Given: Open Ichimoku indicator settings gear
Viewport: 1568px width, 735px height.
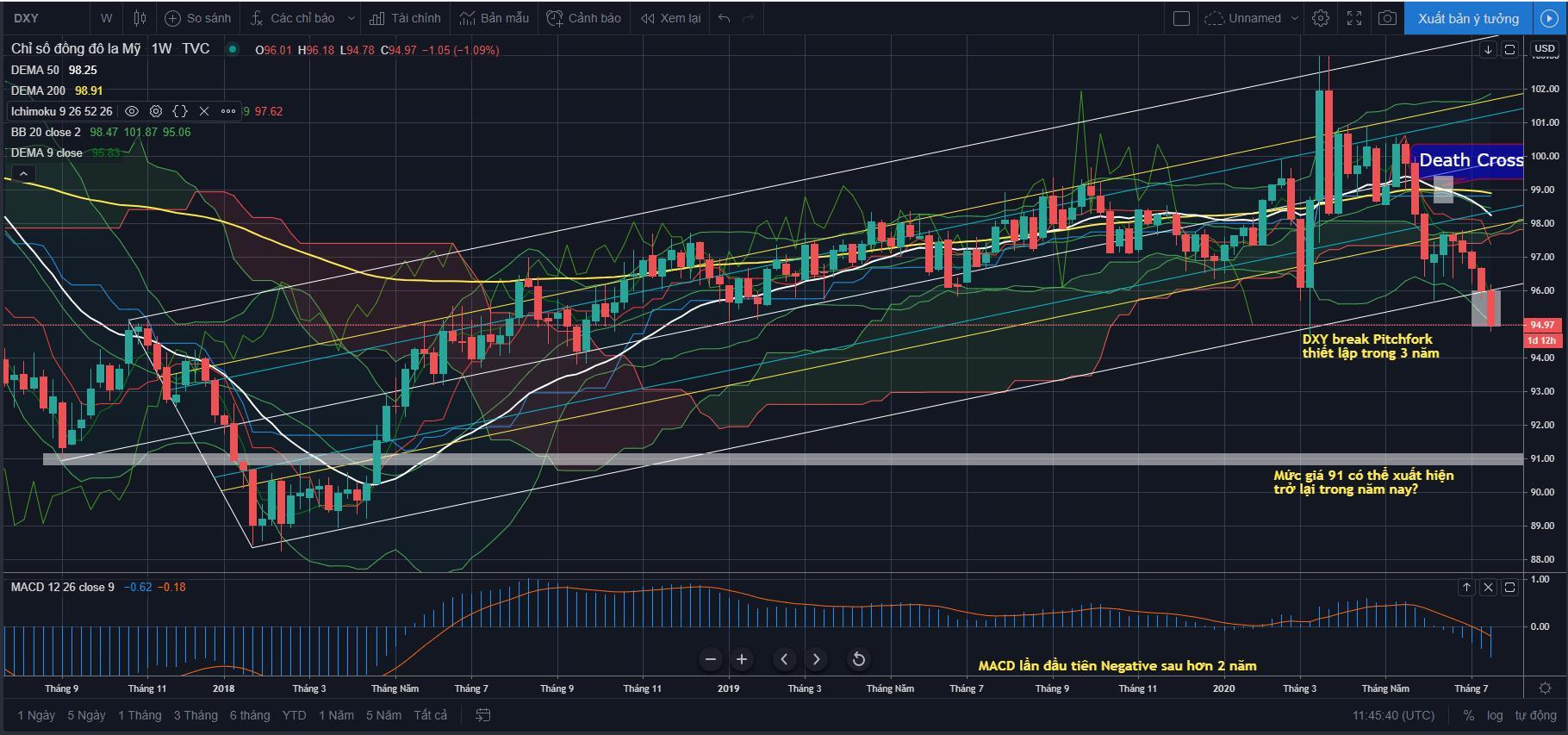Looking at the screenshot, I should (x=156, y=111).
